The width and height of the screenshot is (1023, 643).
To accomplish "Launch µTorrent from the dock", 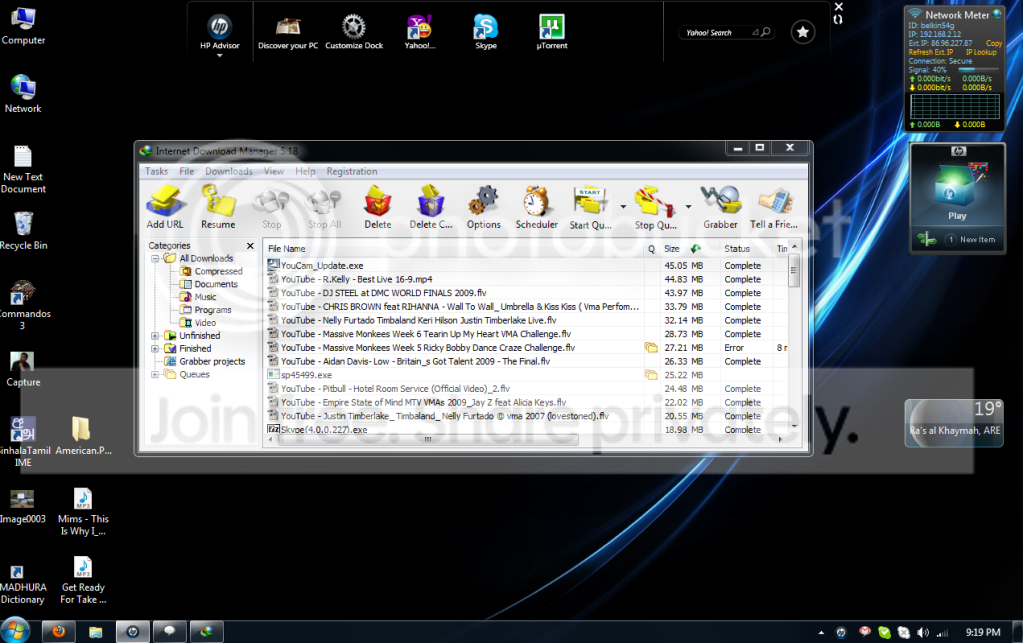I will [x=552, y=33].
